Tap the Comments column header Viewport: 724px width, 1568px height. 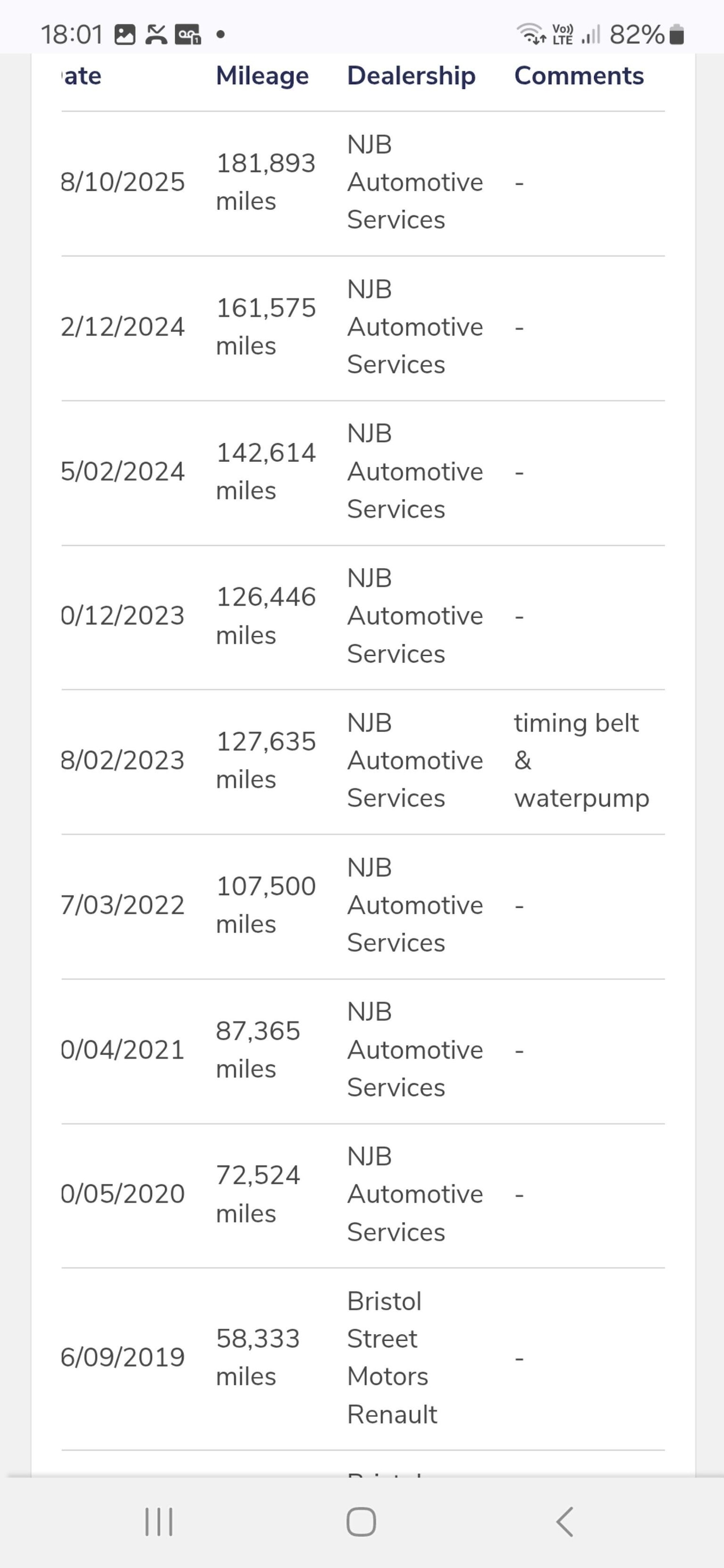pos(578,76)
